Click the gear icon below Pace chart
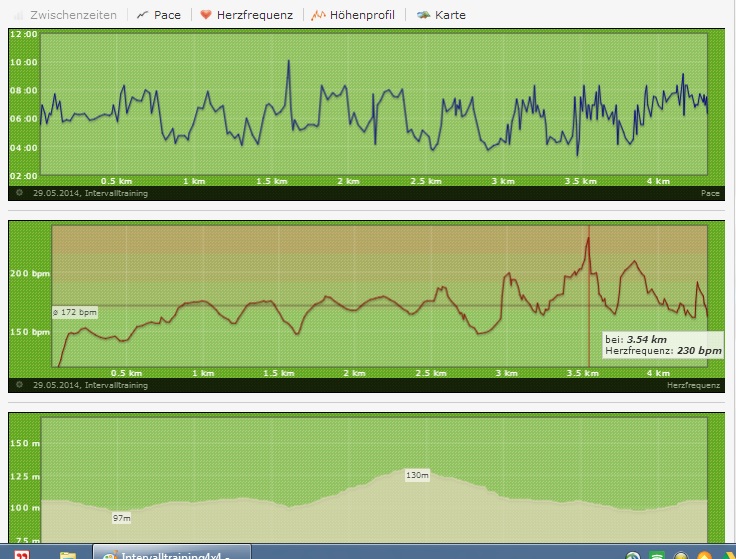This screenshot has height=559, width=736. (19, 193)
